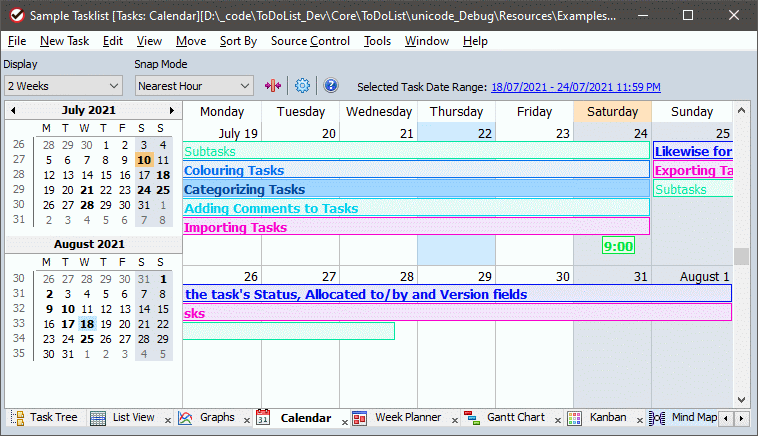Screen dimensions: 758x436
Task: Click the red go-to-today arrows icon
Action: tap(273, 86)
